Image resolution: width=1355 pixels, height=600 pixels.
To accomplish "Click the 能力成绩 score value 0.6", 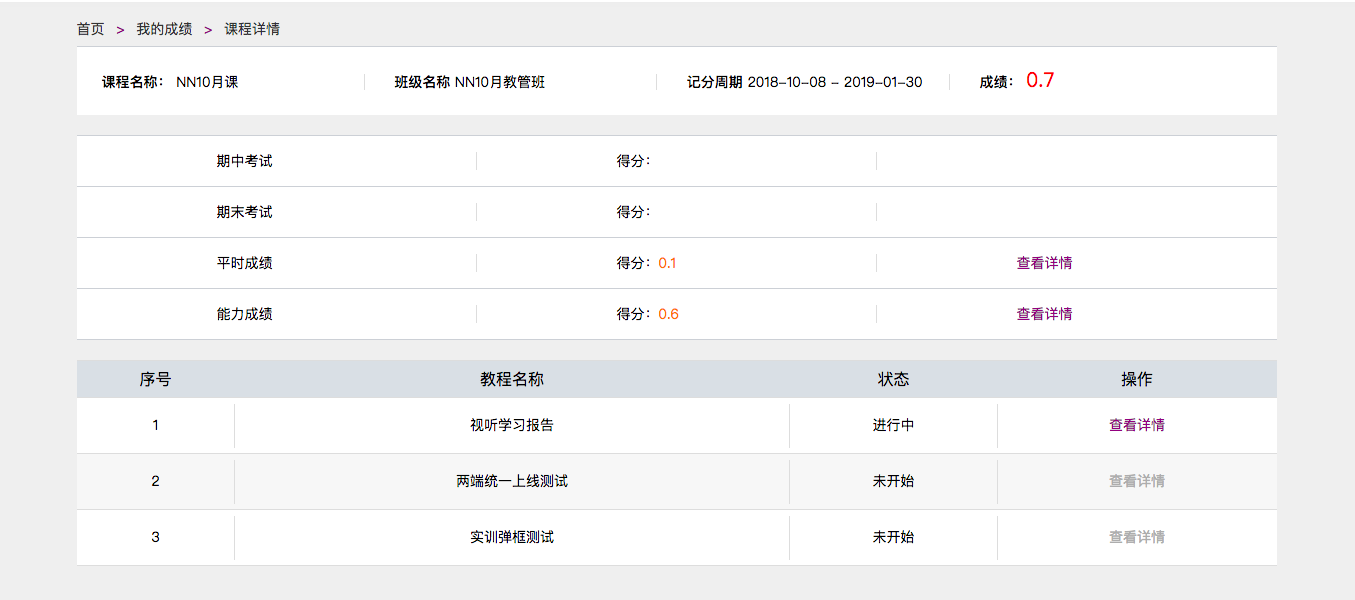I will click(668, 314).
